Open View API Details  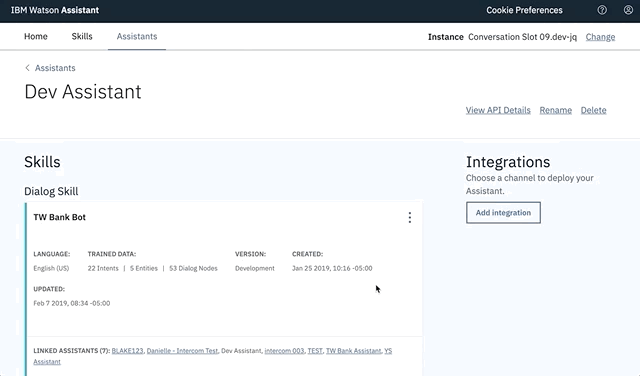click(498, 110)
